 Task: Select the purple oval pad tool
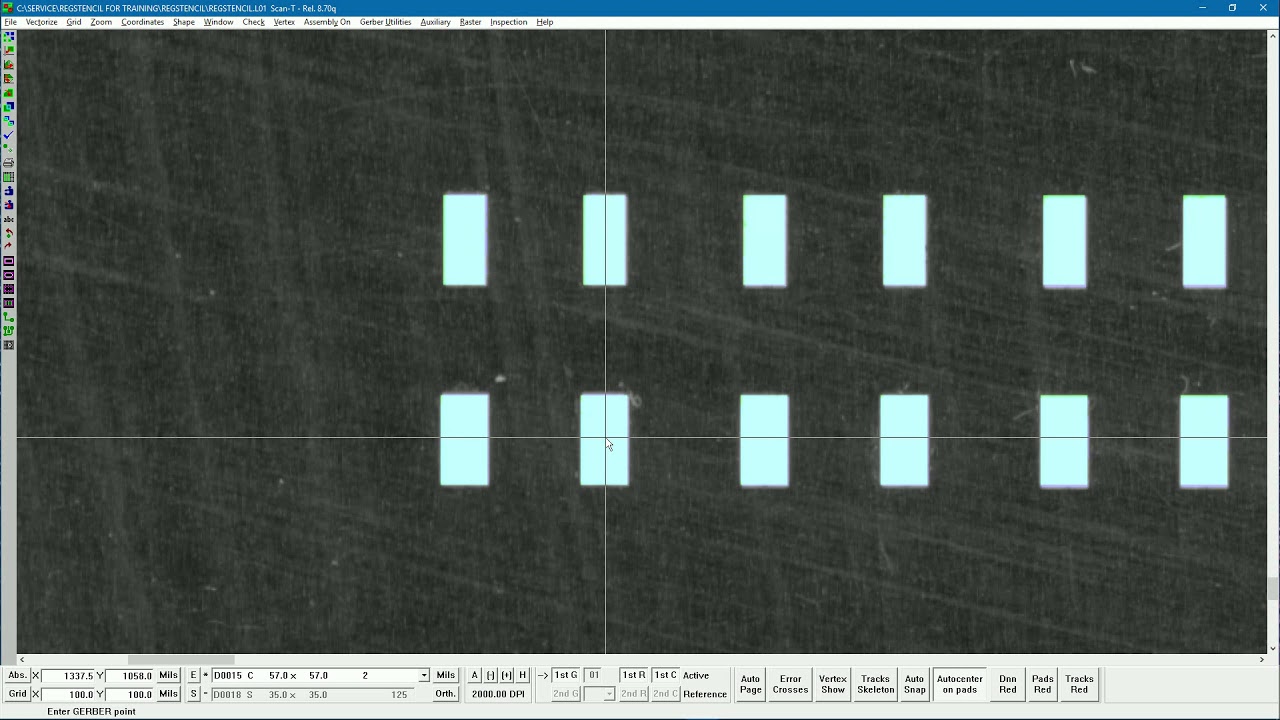pos(9,275)
